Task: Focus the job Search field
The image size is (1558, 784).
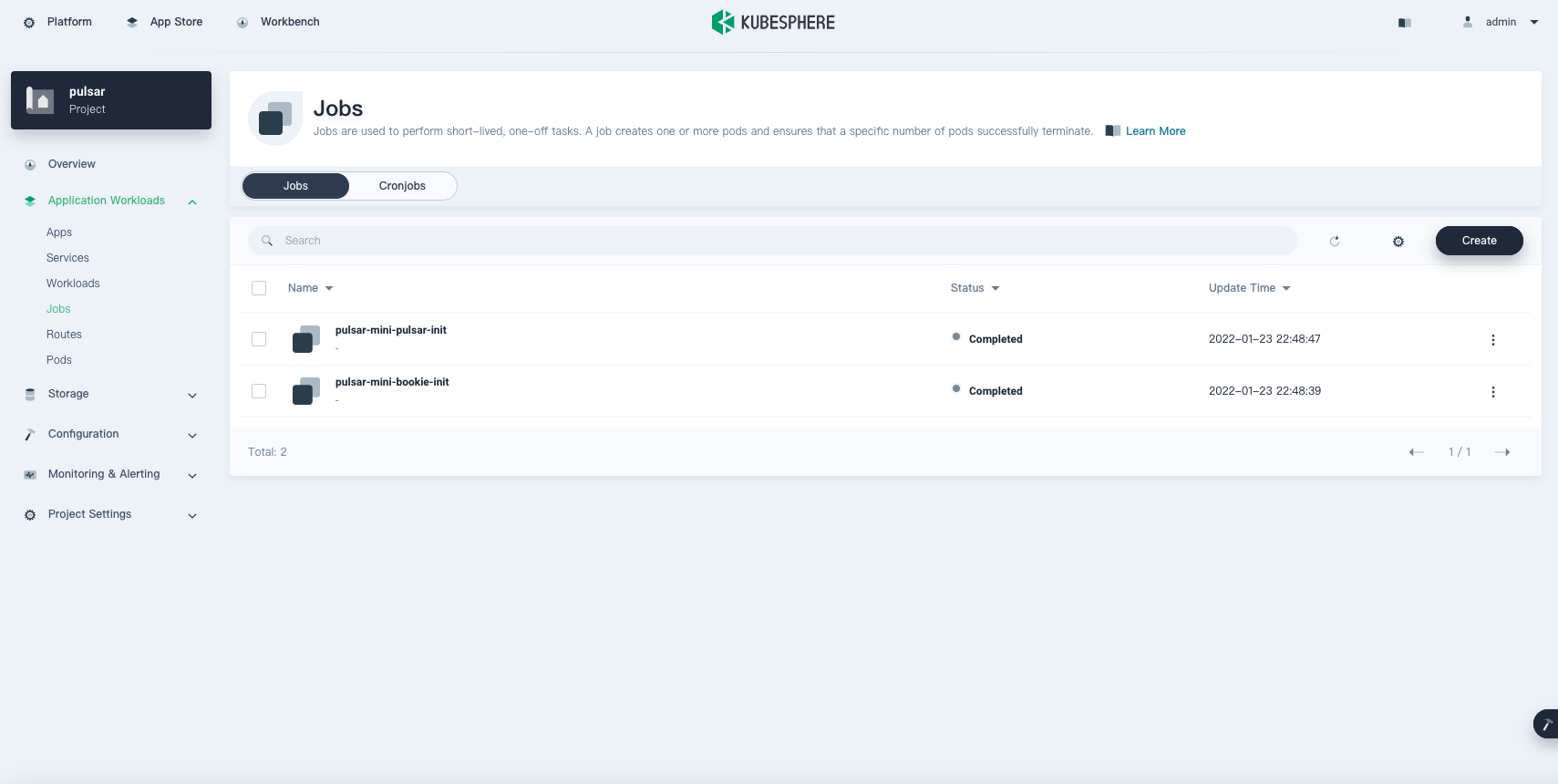Action: pyautogui.click(x=772, y=241)
